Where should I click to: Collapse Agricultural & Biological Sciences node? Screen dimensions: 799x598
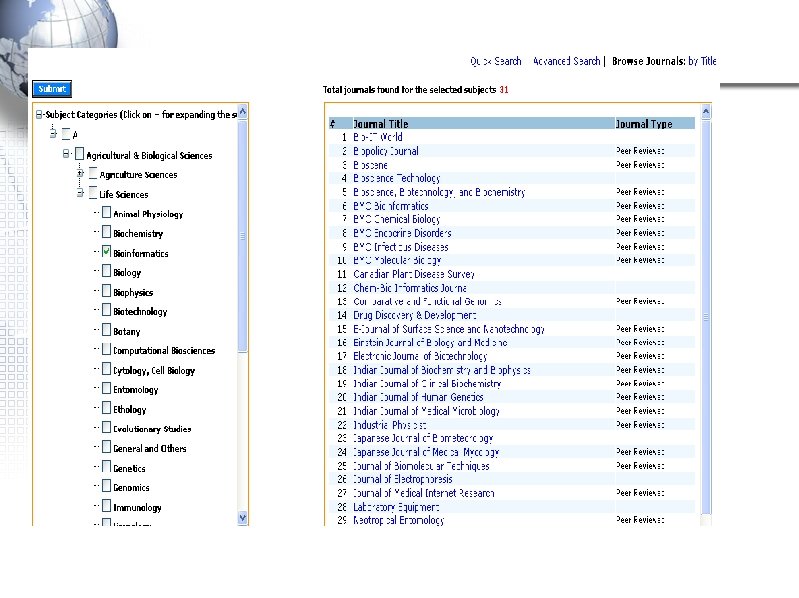click(66, 153)
